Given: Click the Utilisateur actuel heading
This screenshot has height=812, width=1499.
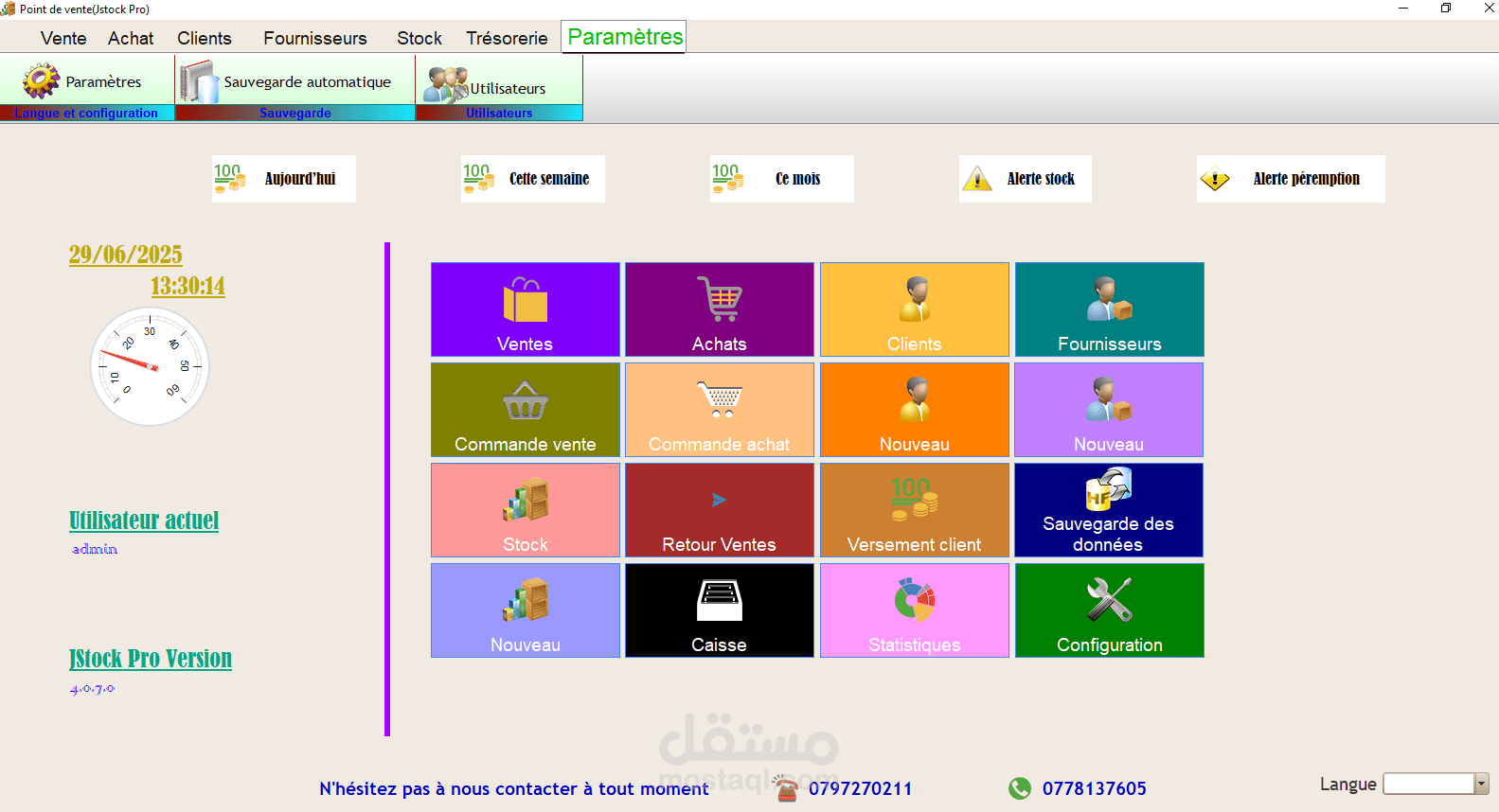Looking at the screenshot, I should point(144,521).
